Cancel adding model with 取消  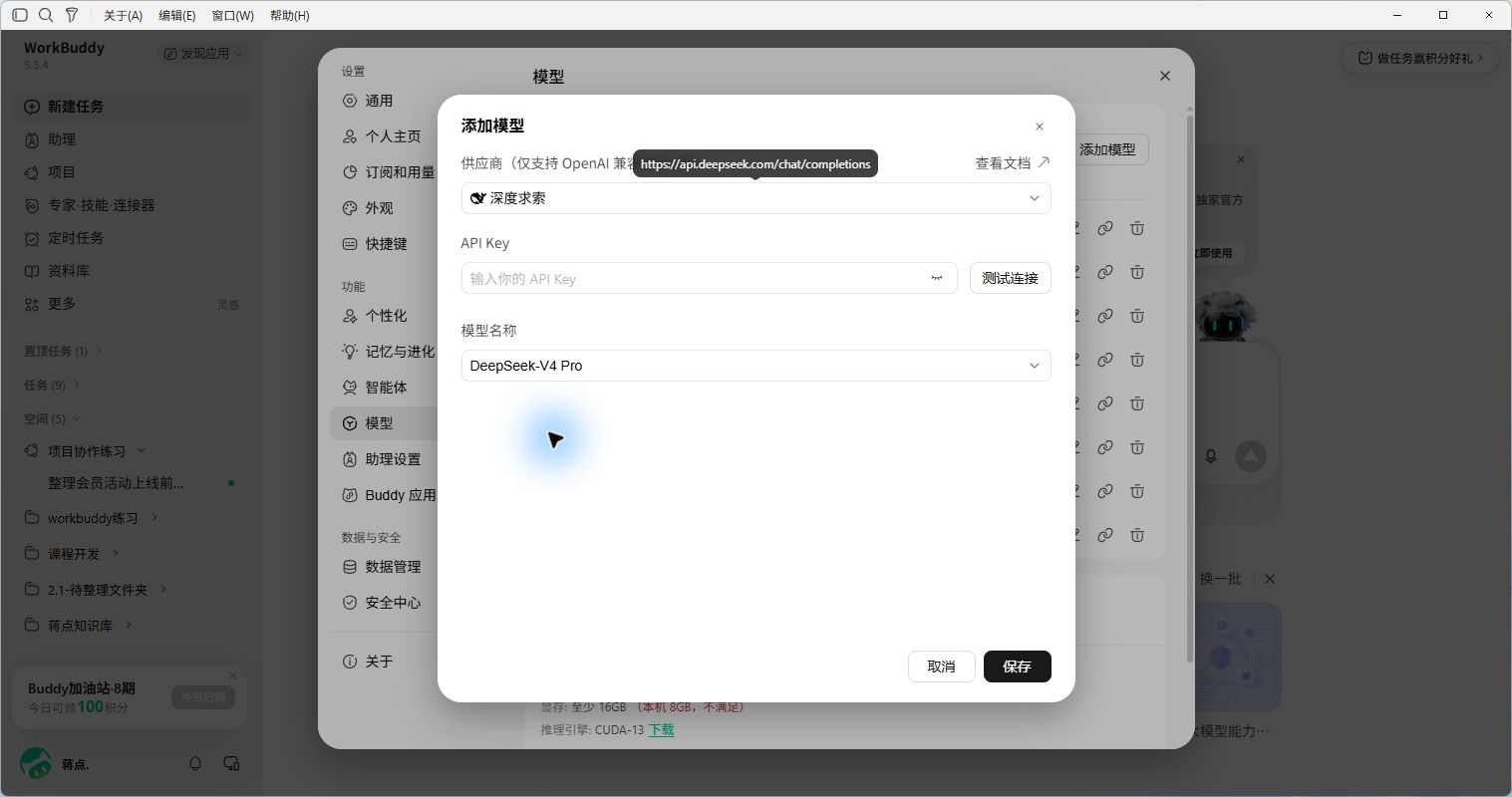(x=941, y=666)
